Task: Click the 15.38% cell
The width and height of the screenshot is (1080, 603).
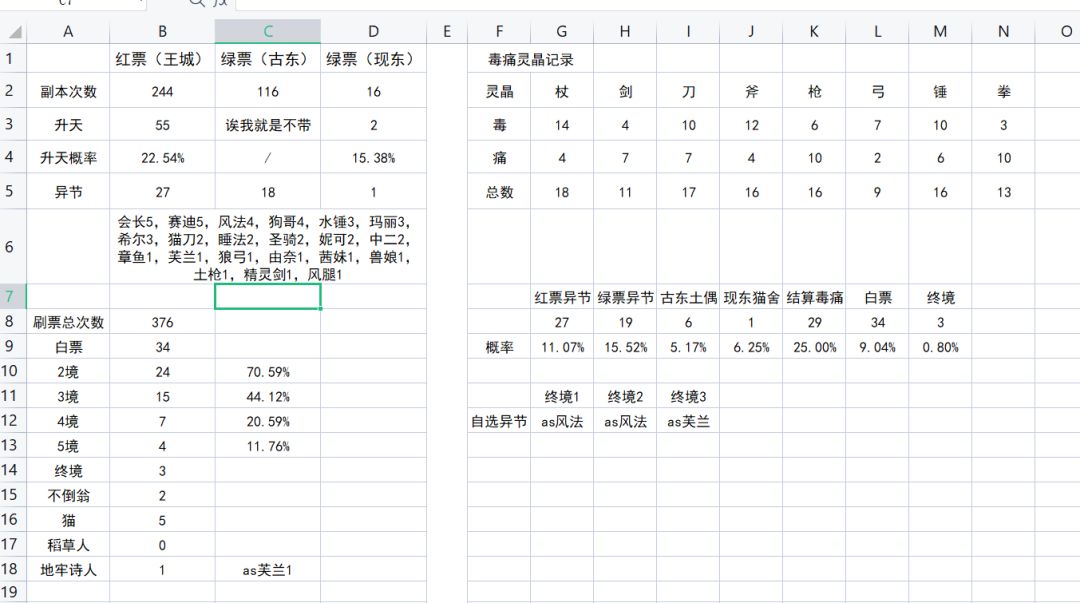Action: [x=373, y=158]
